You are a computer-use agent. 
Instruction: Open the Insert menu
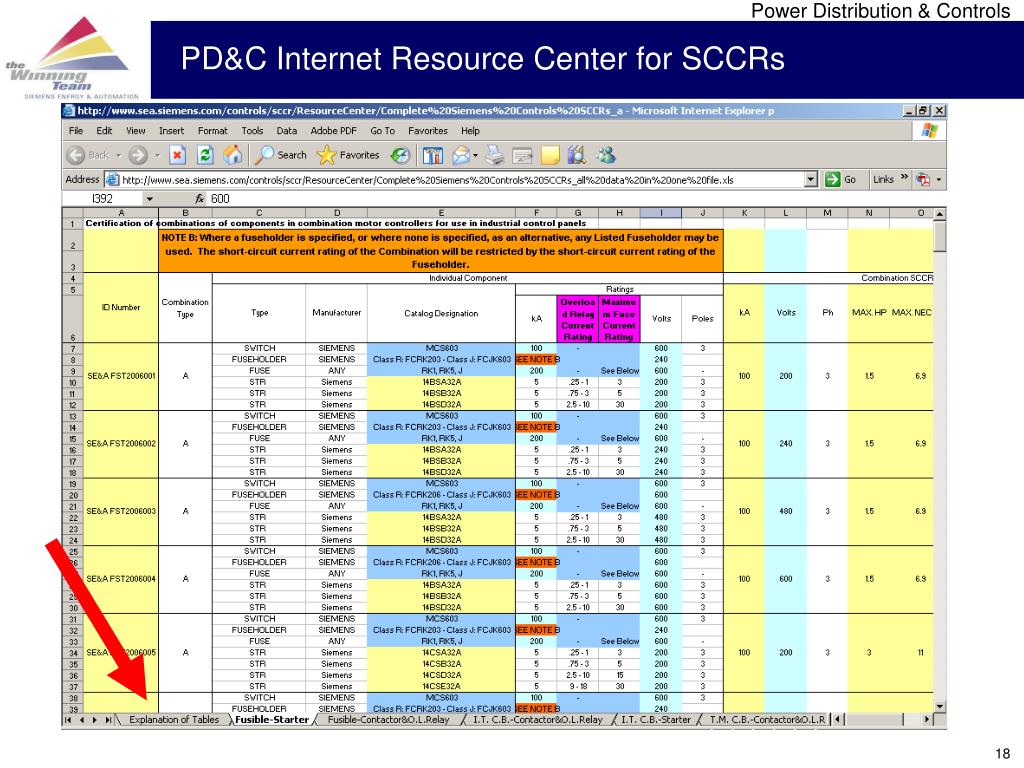(172, 131)
